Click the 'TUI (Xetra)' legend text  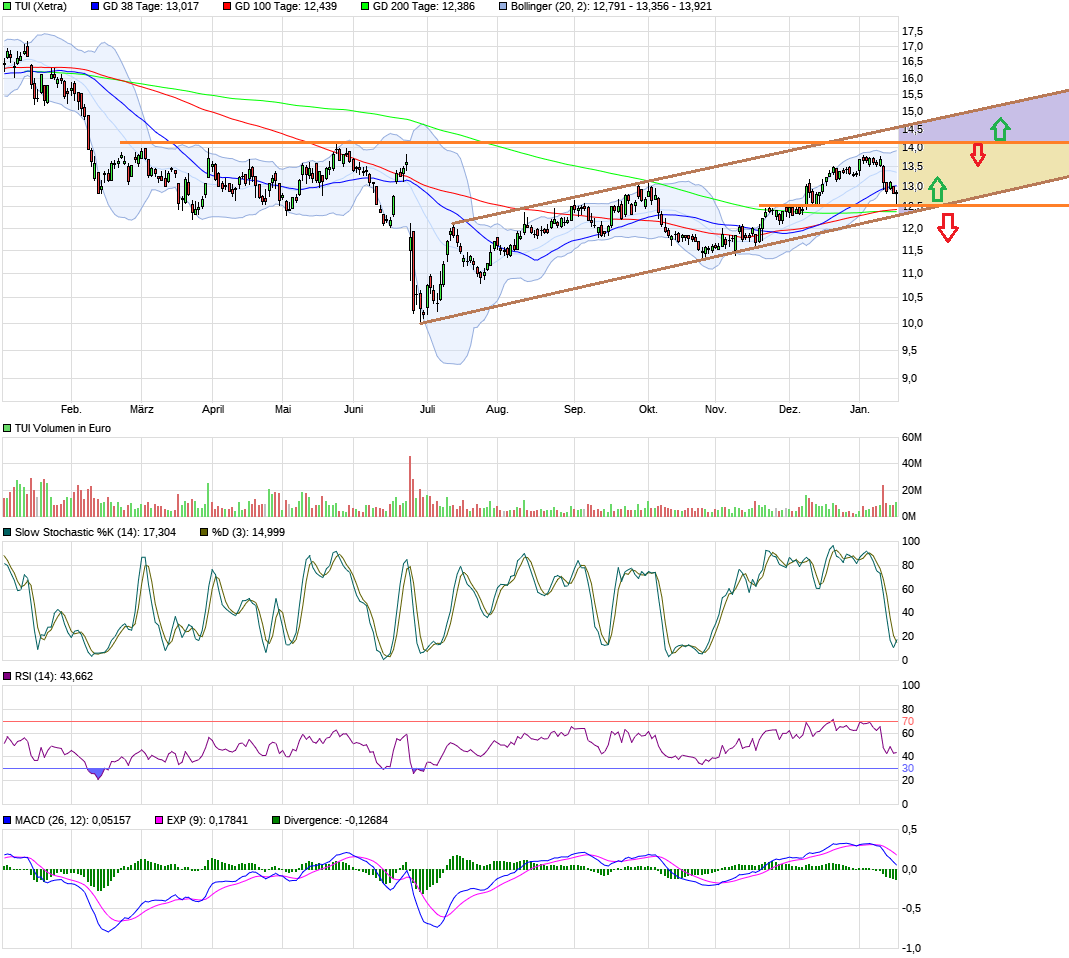41,6
